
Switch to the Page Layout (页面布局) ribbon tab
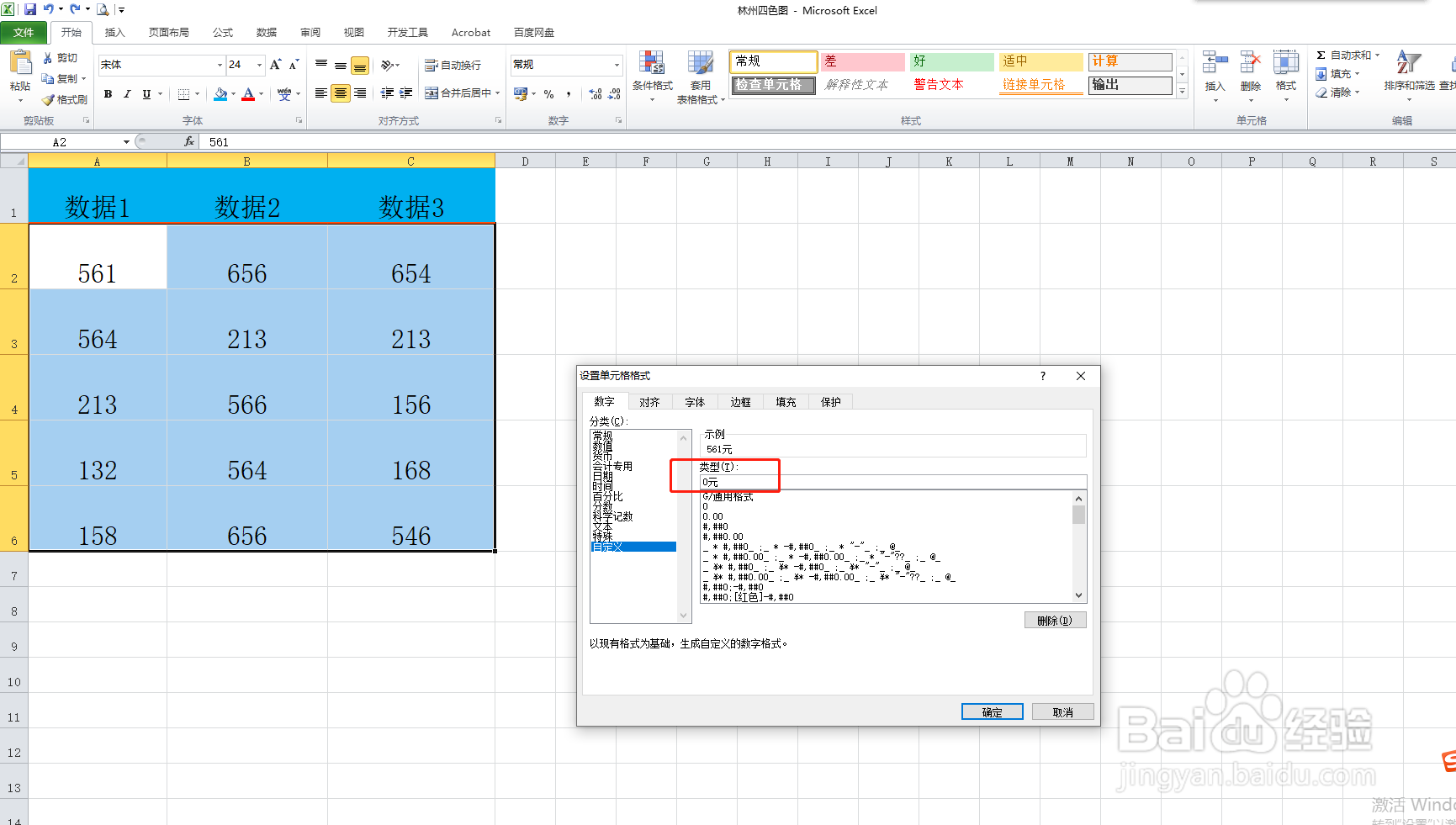[168, 33]
